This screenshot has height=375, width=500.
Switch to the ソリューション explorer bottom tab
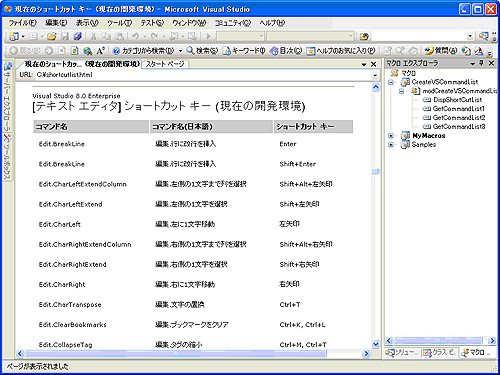point(402,352)
